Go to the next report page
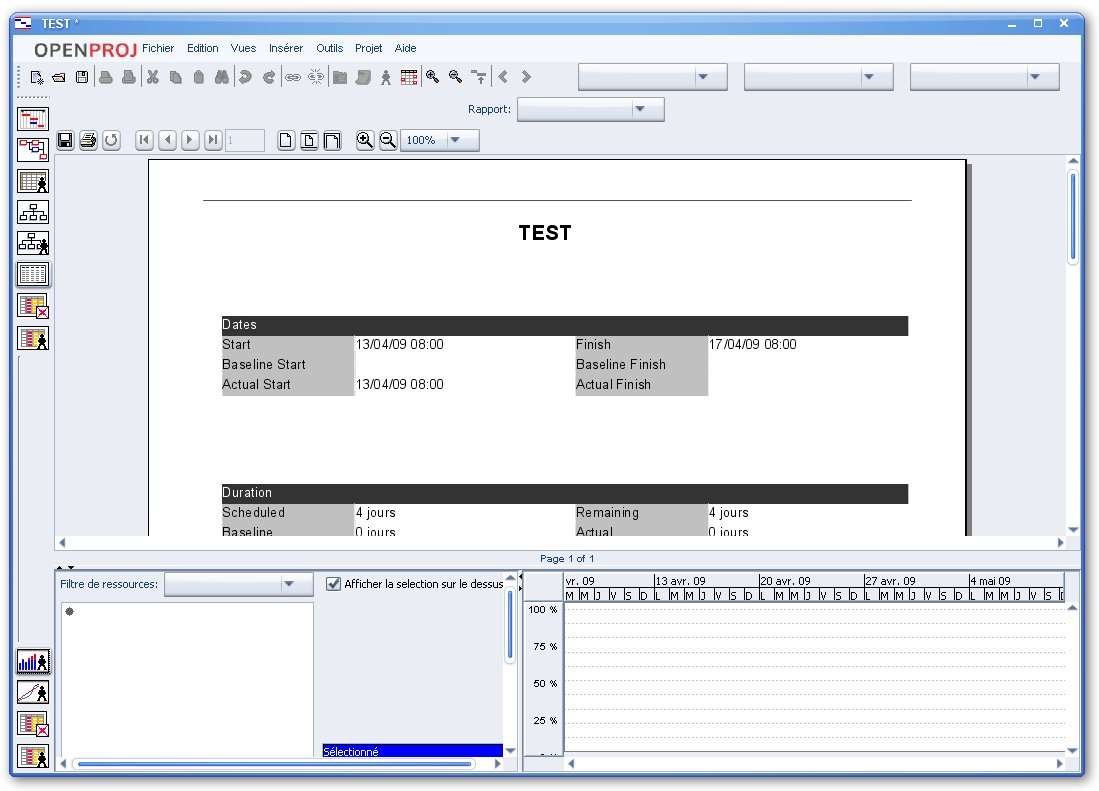Image resolution: width=1099 pixels, height=791 pixels. tap(190, 141)
